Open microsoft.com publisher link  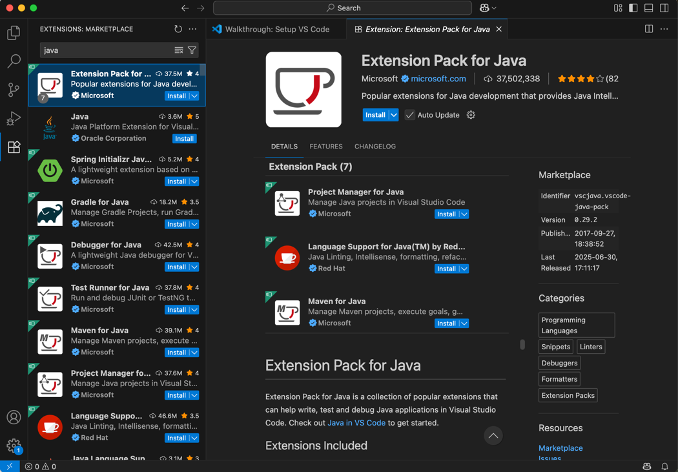click(x=438, y=79)
